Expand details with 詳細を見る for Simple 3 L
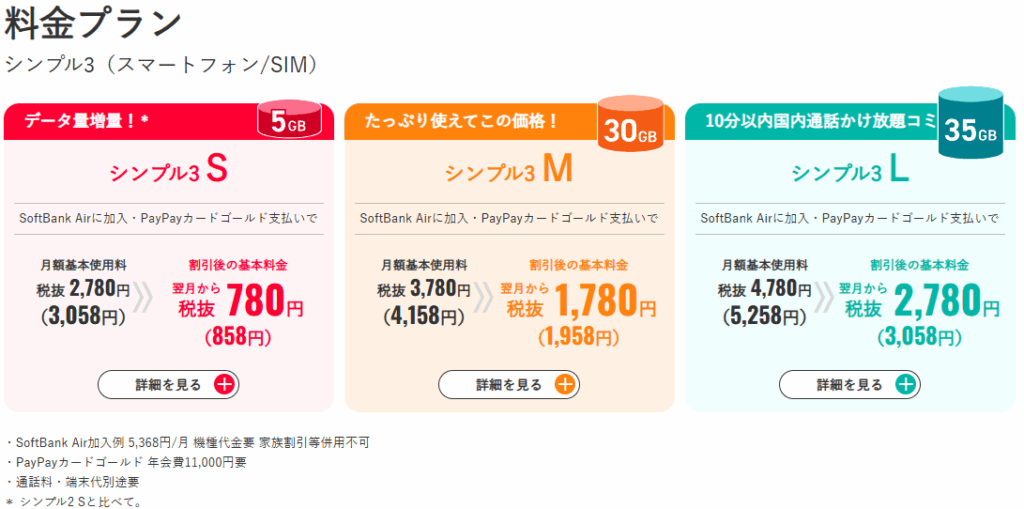The width and height of the screenshot is (1024, 509). tap(850, 384)
